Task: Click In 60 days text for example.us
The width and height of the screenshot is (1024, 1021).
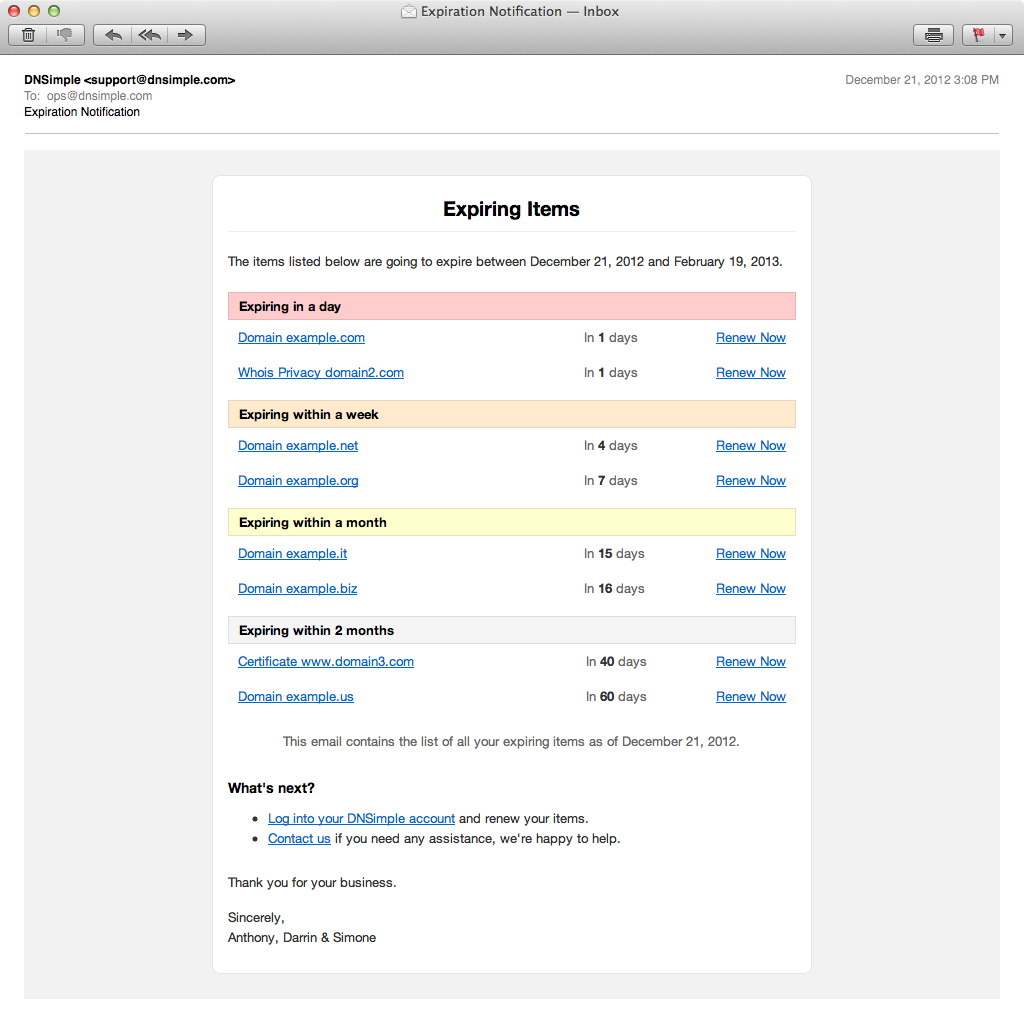Action: coord(616,696)
